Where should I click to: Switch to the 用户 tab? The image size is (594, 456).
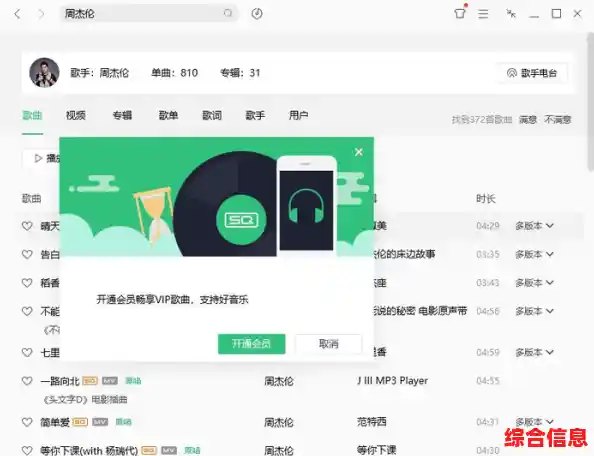click(299, 115)
